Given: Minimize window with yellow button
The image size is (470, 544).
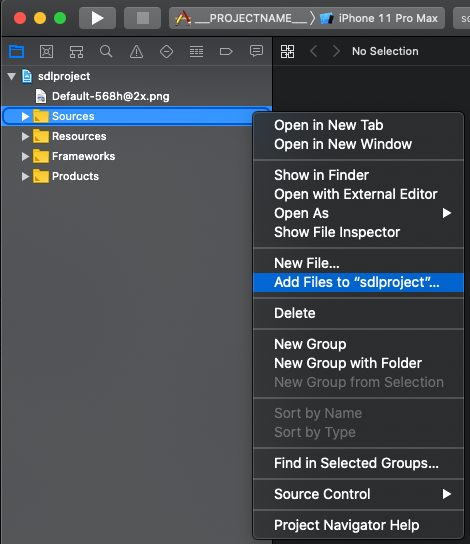Looking at the screenshot, I should click(40, 18).
